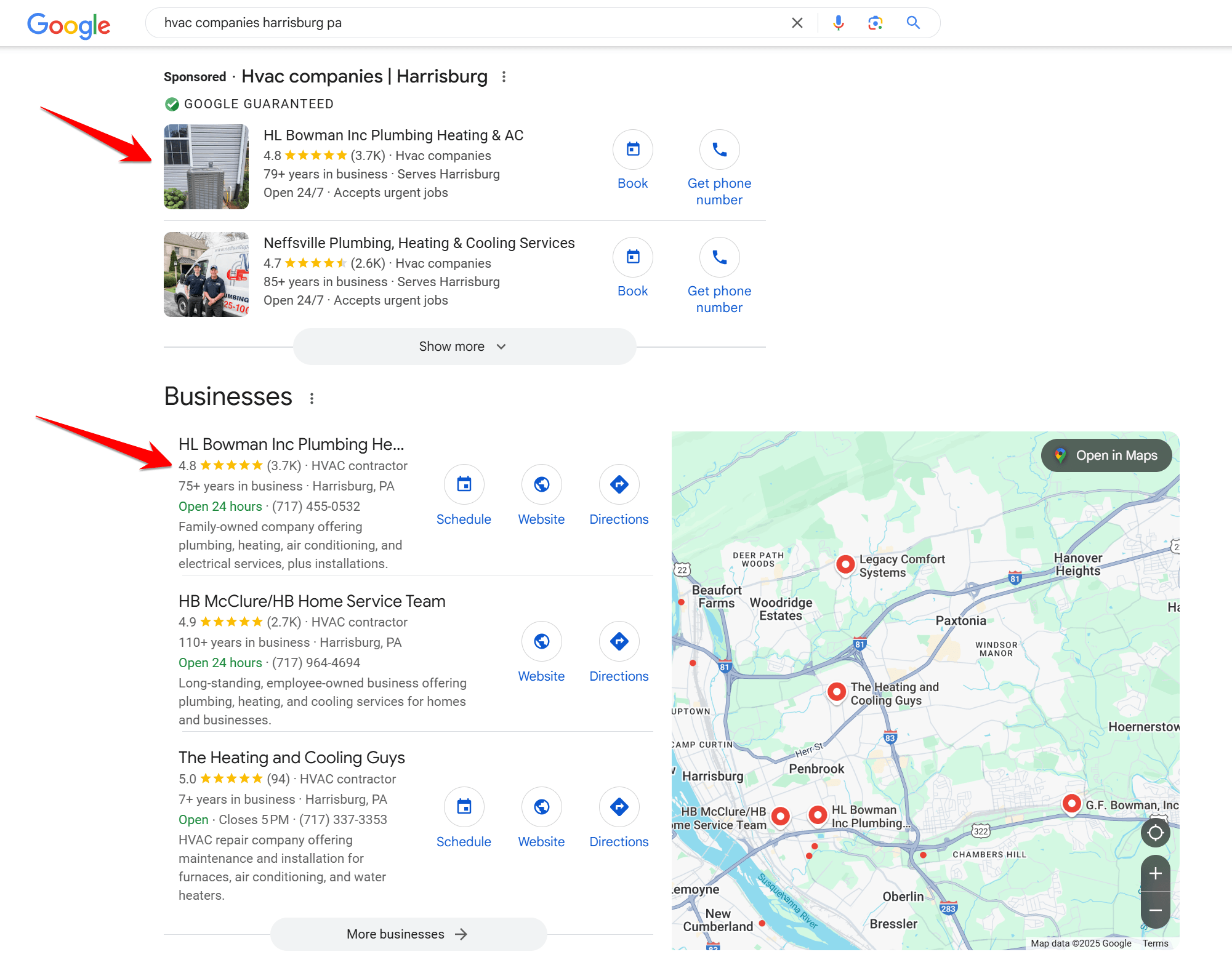Click HB McClure map pin
This screenshot has height=965, width=1232.
[x=781, y=817]
